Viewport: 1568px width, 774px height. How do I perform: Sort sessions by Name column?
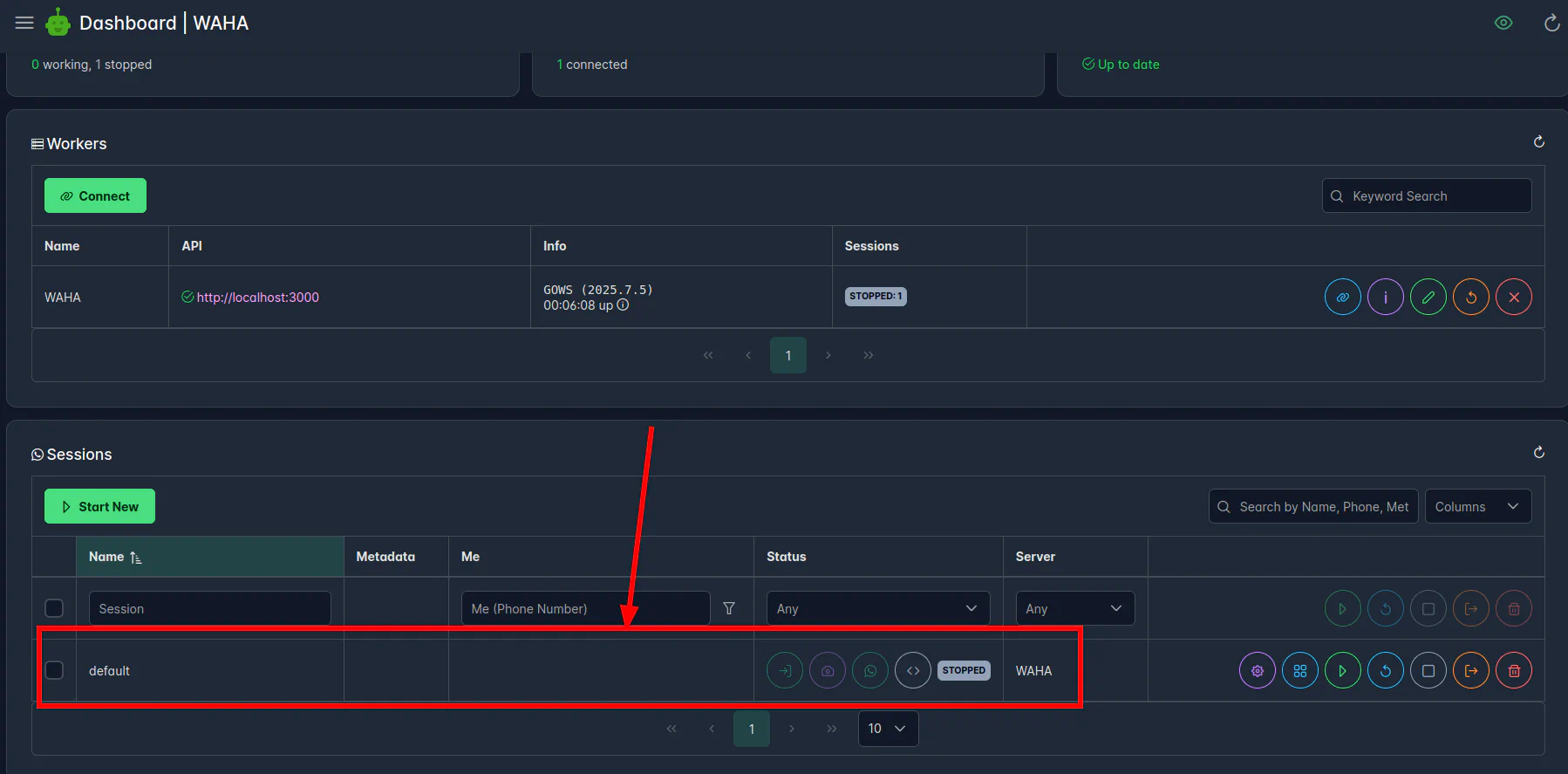tap(210, 557)
